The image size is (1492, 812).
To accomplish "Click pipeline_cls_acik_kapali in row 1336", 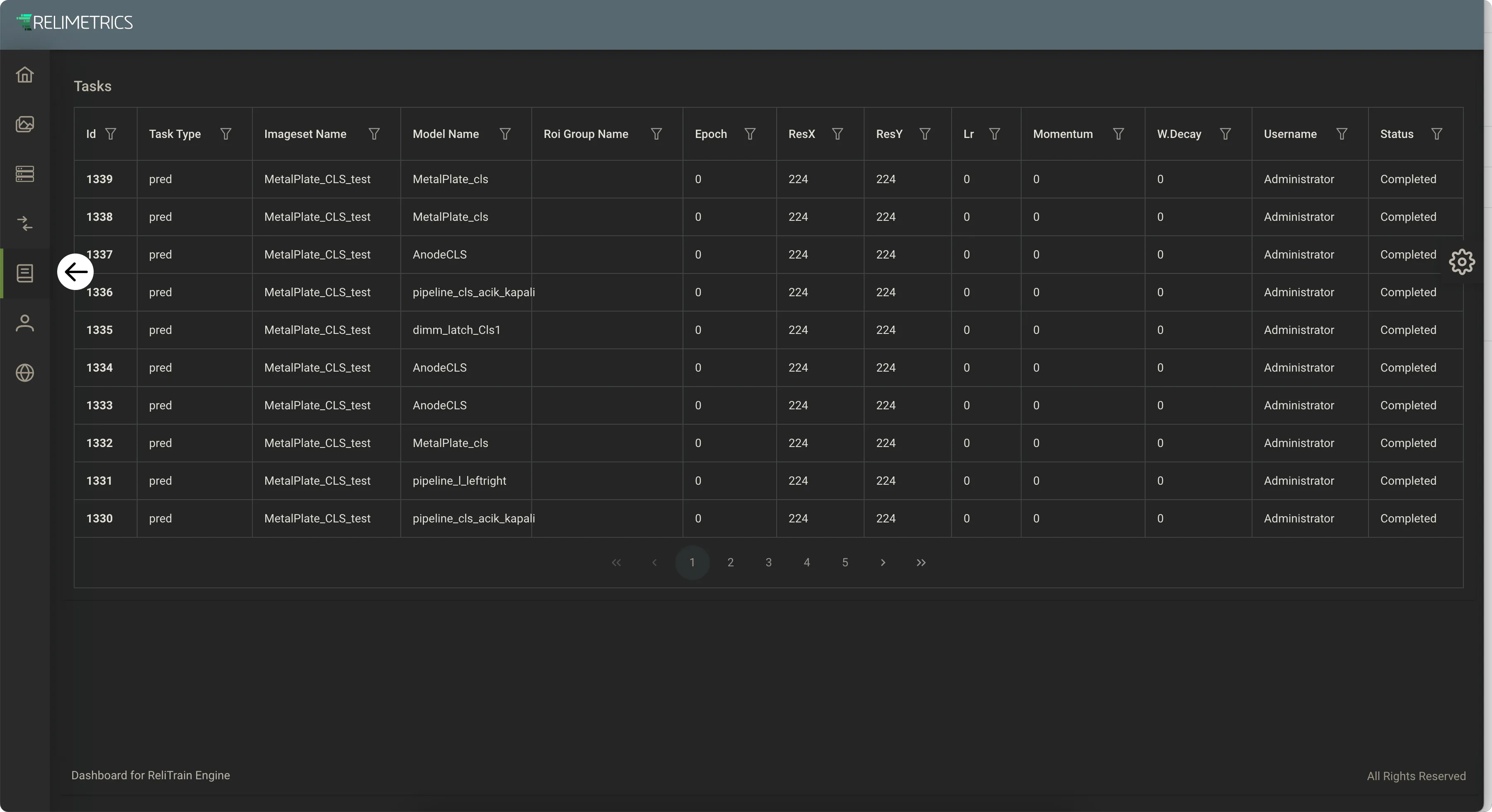I will pos(474,292).
